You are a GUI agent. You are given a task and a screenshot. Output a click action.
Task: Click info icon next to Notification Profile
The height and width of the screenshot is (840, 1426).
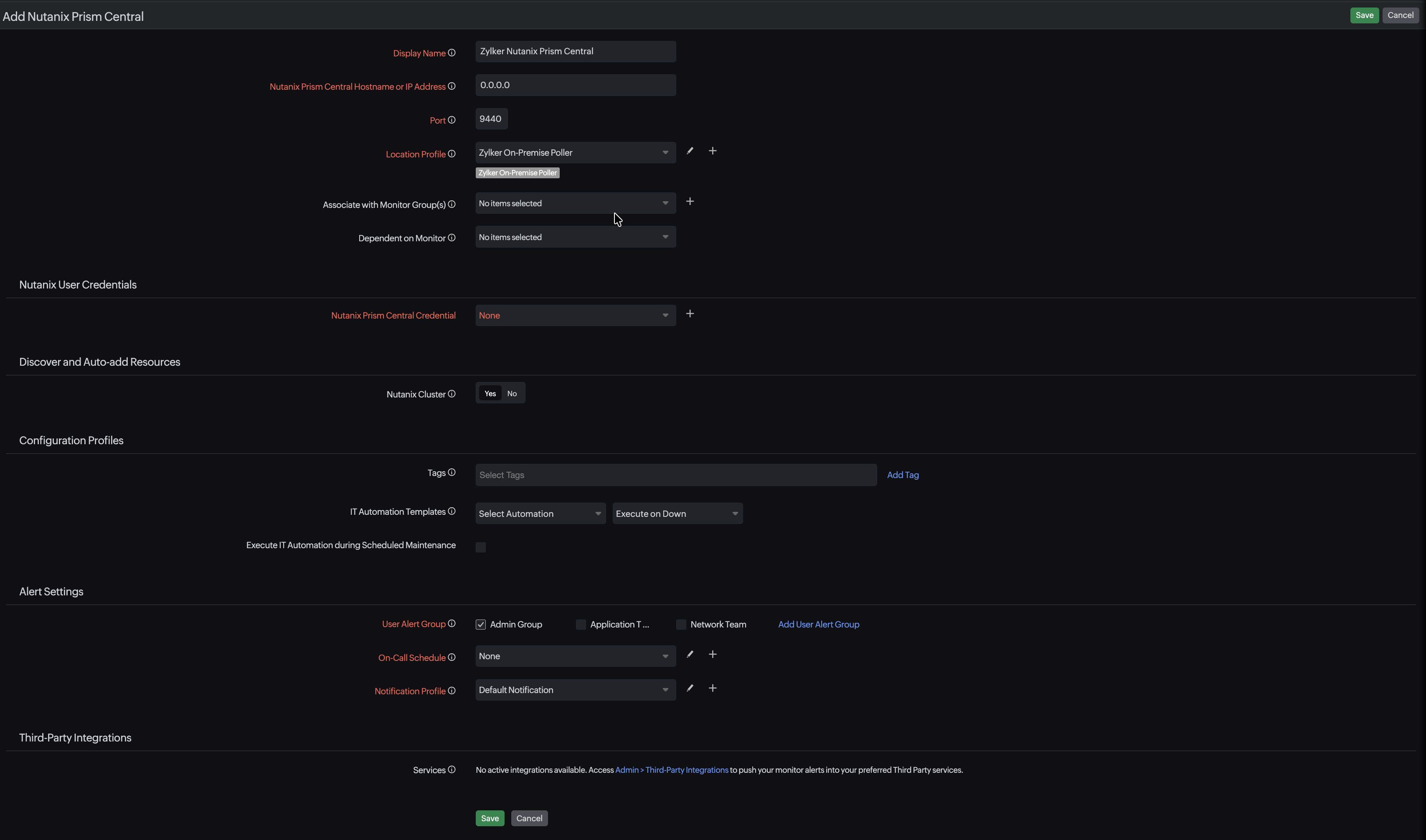tap(452, 691)
